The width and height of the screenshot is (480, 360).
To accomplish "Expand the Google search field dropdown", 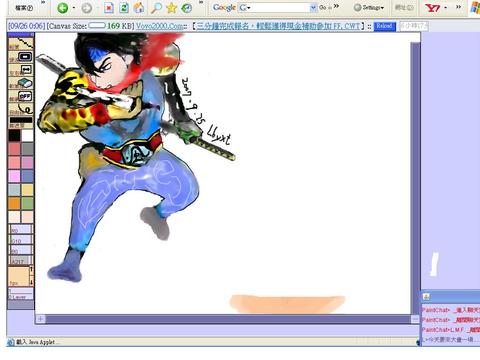I will [x=314, y=7].
